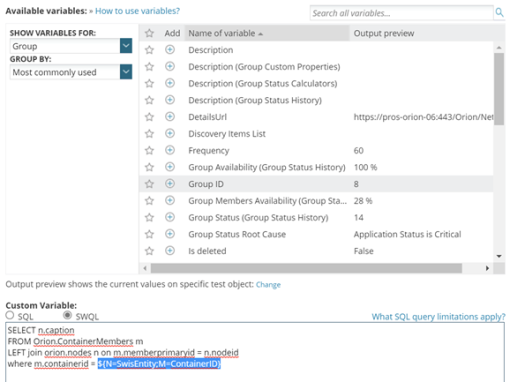The image size is (510, 382).
Task: Click the horizontal scrollbar right arrow
Action: coord(487,268)
